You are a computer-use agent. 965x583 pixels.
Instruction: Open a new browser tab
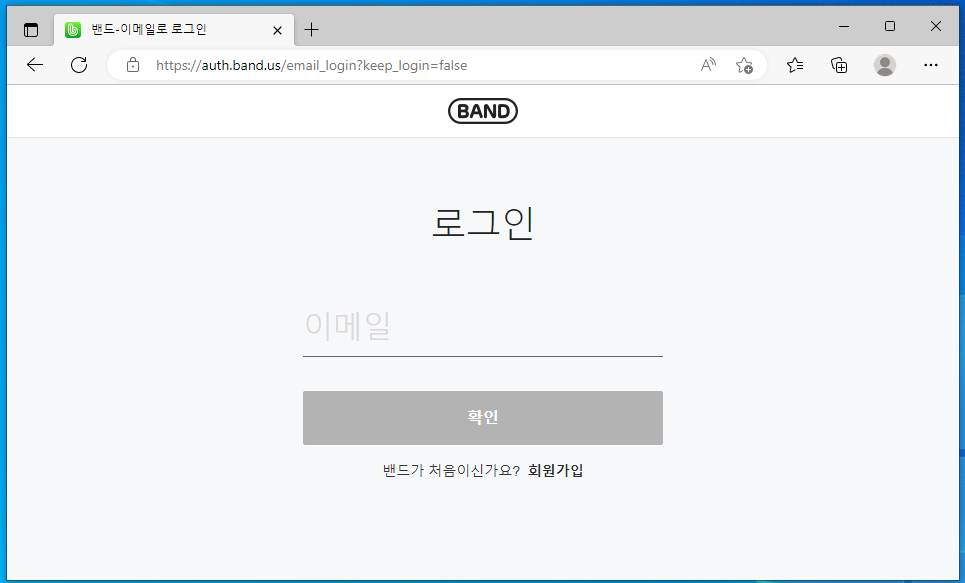click(311, 30)
